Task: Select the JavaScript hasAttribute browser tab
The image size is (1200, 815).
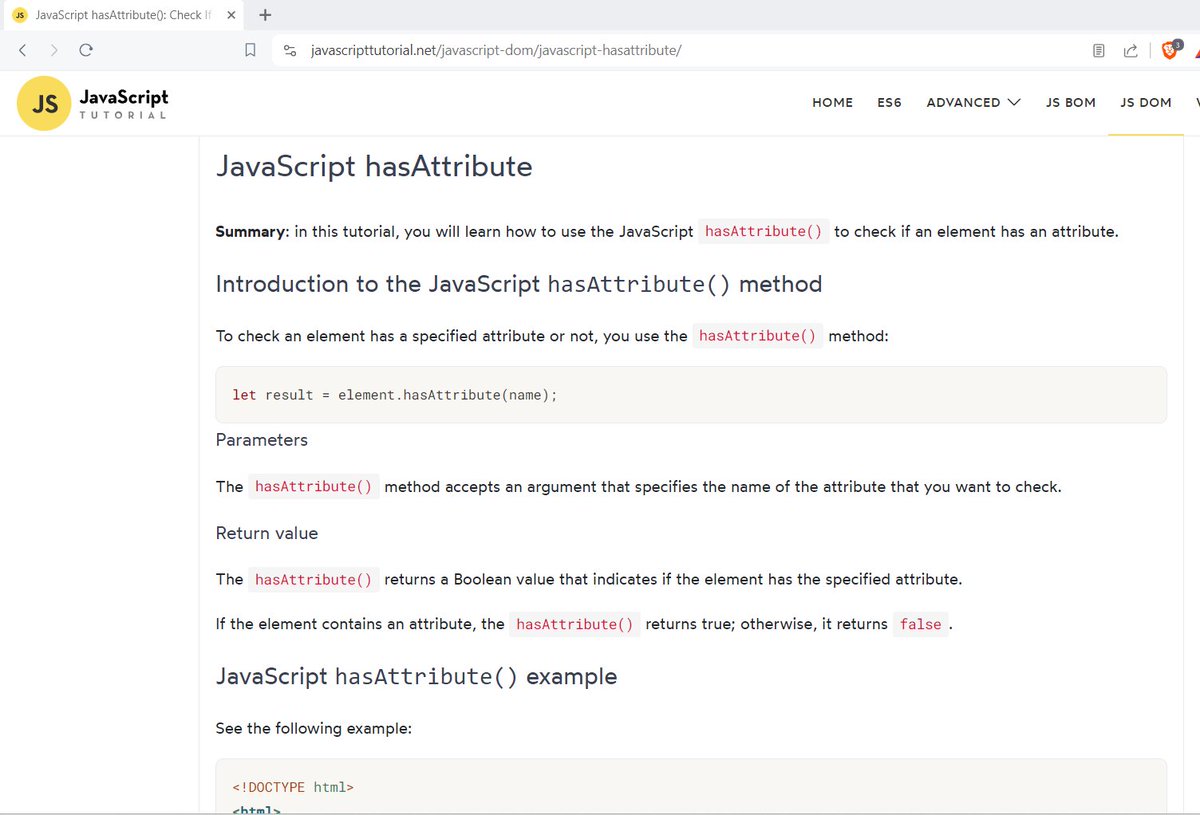Action: 123,15
